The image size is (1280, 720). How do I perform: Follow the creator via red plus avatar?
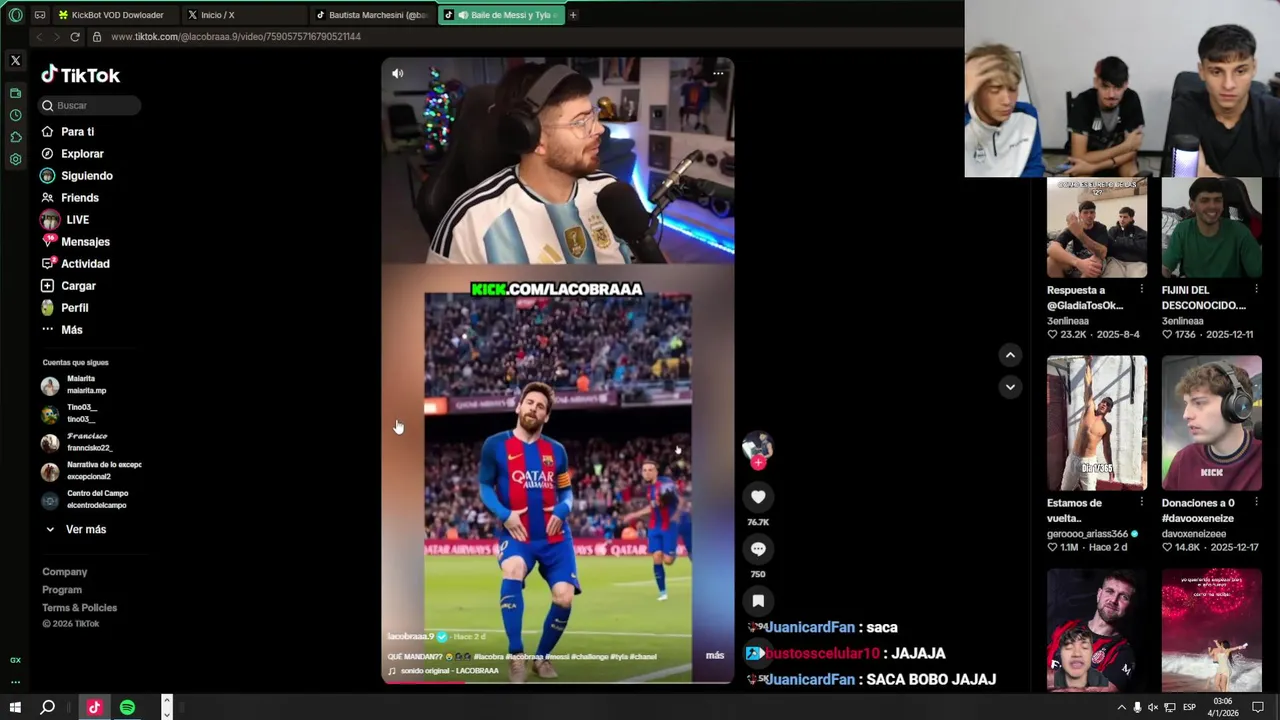(x=758, y=463)
